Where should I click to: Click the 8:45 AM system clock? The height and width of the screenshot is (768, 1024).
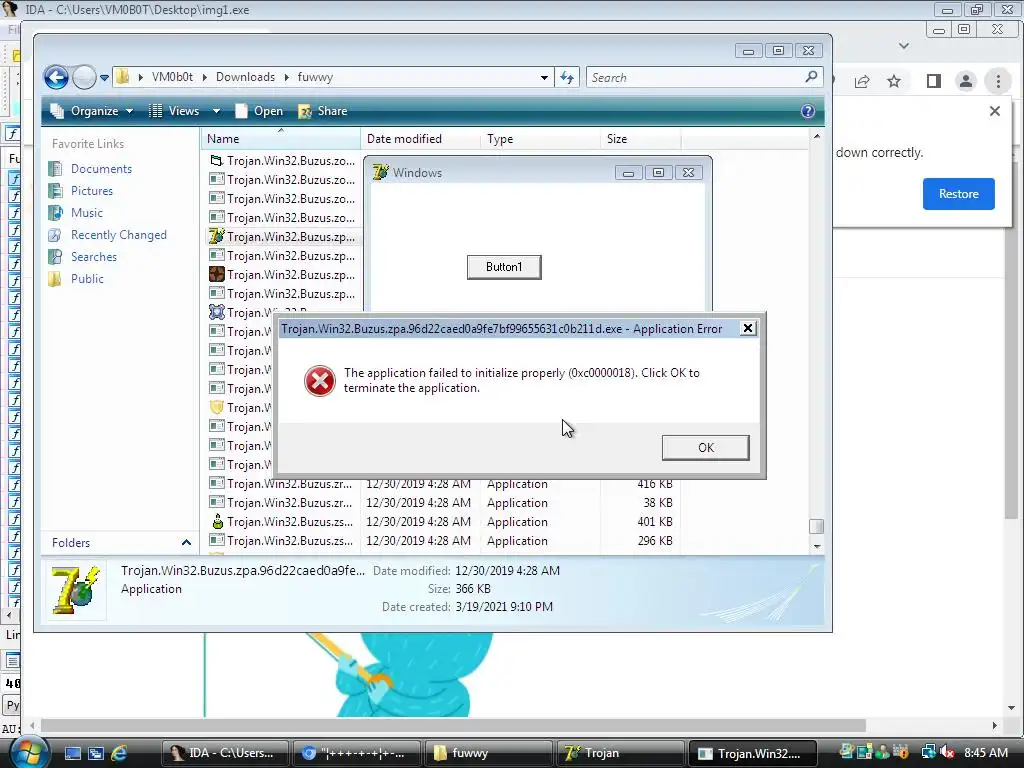coord(986,753)
